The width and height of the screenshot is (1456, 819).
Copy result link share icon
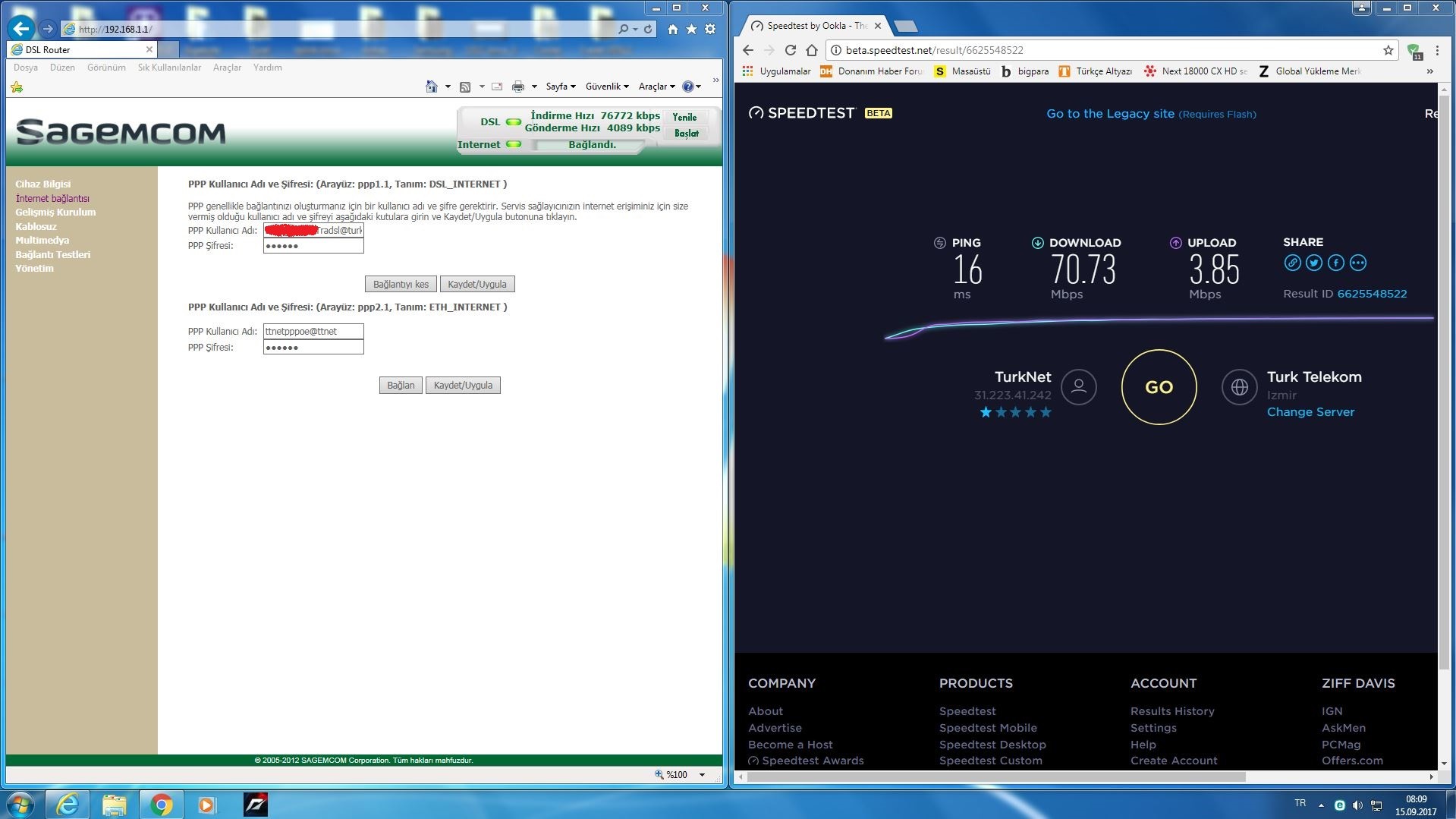1292,263
